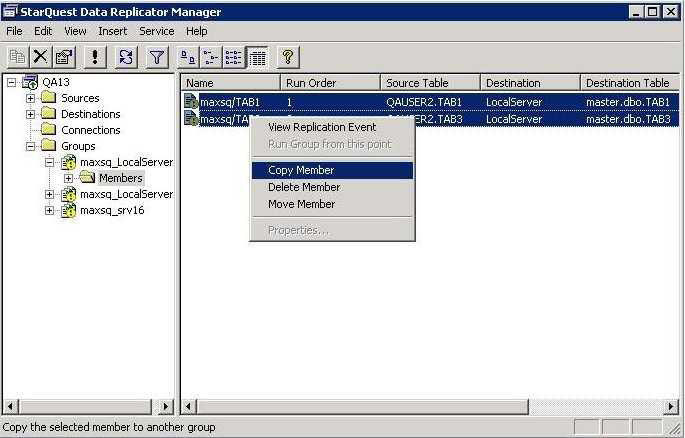
Task: Click the Filter funnel toolbar icon
Action: 157,58
